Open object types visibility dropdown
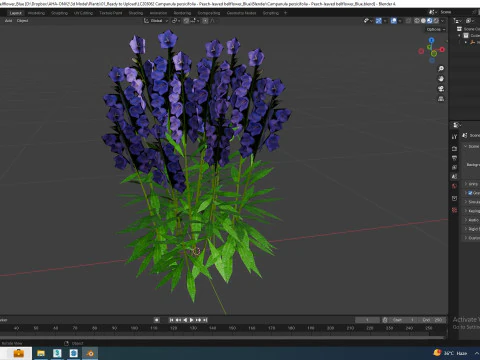This screenshot has height=360, width=480. [368, 21]
